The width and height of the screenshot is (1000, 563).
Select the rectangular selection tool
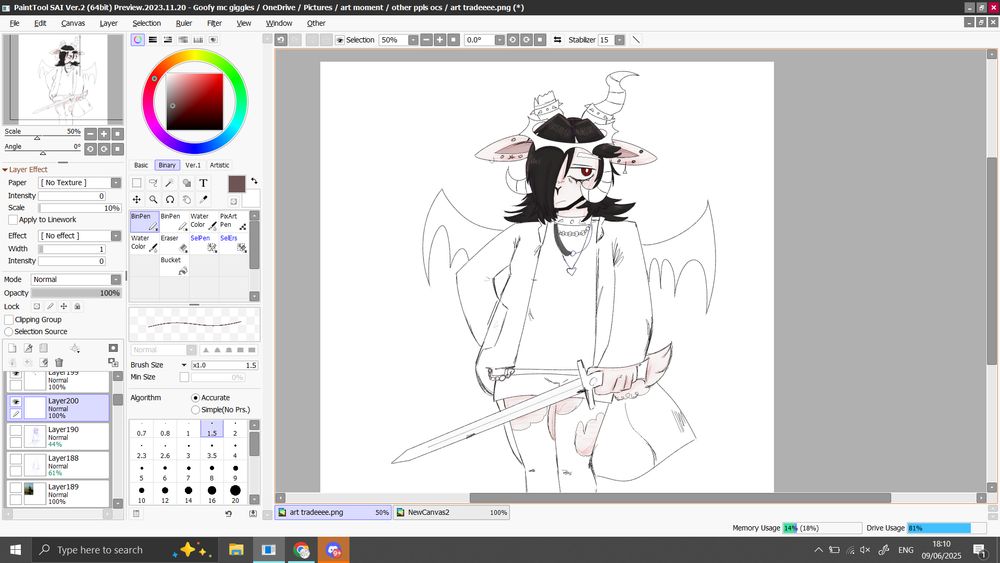tap(136, 183)
